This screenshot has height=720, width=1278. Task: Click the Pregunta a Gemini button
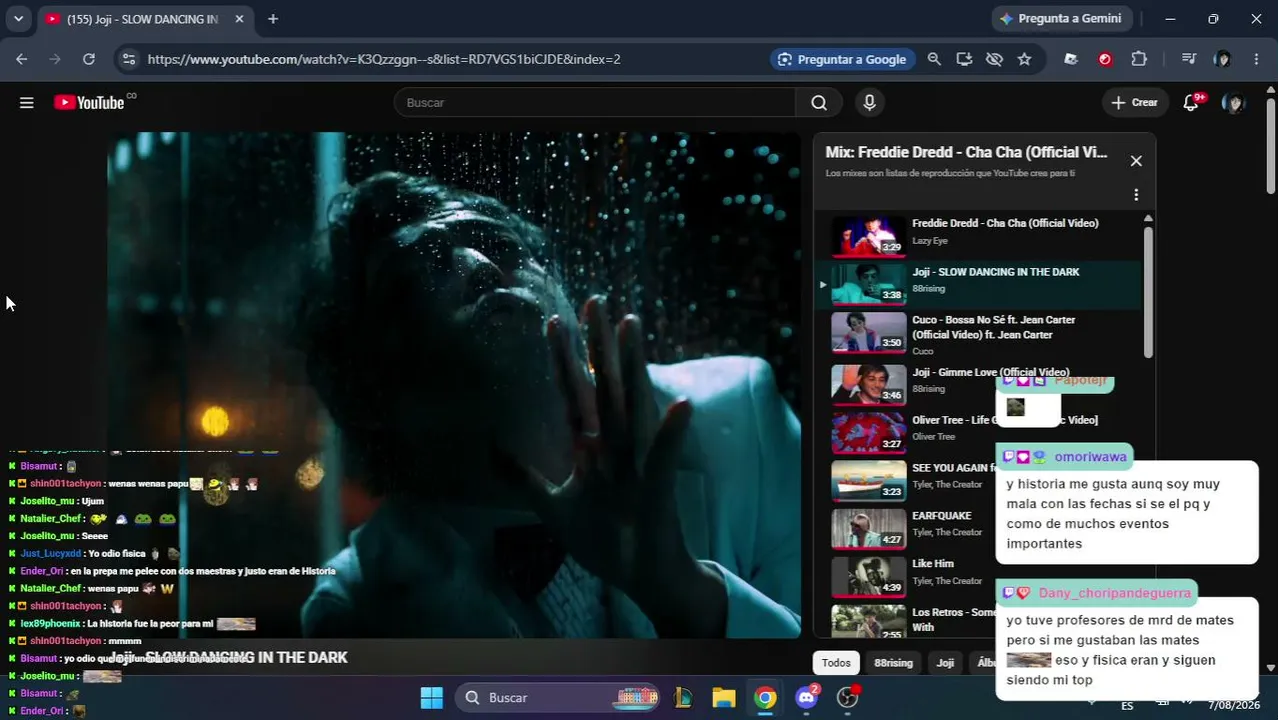(x=1060, y=19)
